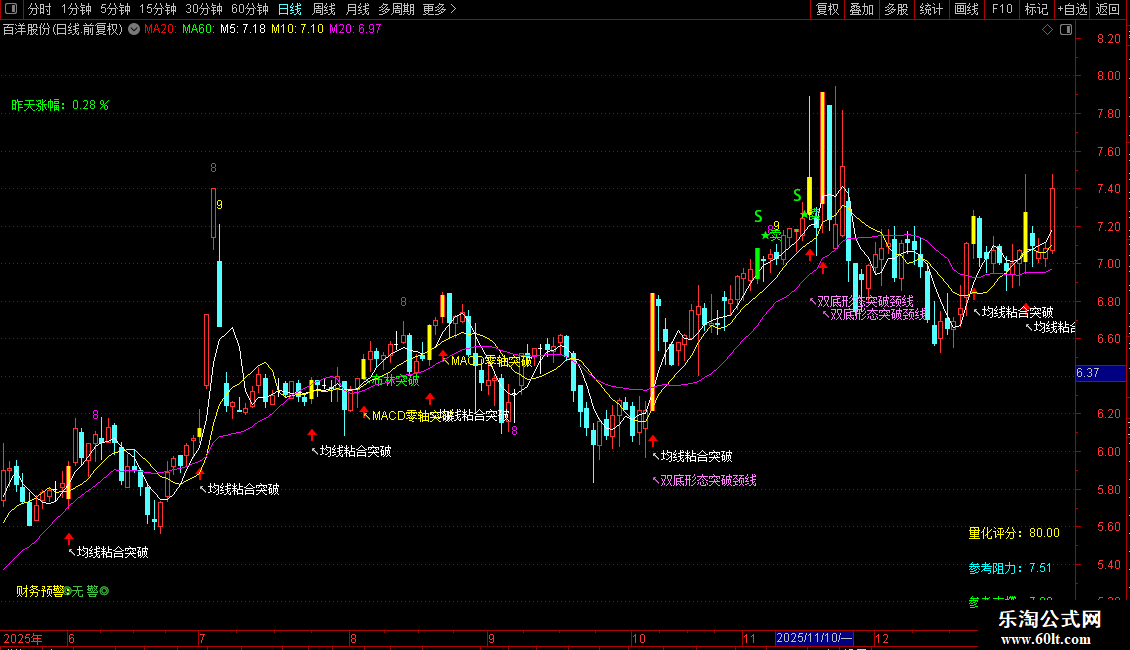Screen dimensions: 1130x650
Task: Click the 7.00 price axis label
Action: coord(1109,264)
